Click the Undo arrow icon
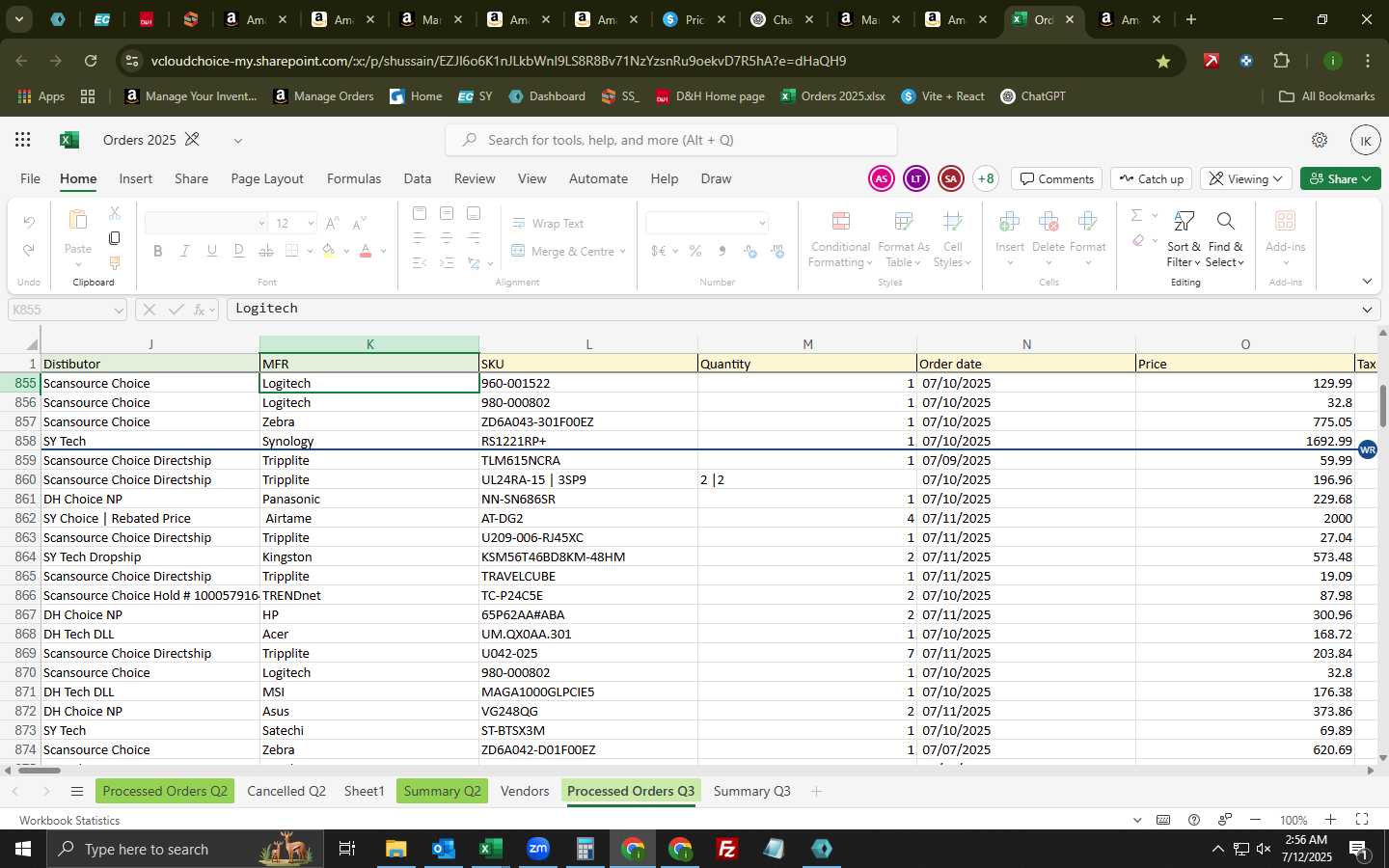The height and width of the screenshot is (868, 1389). click(29, 223)
